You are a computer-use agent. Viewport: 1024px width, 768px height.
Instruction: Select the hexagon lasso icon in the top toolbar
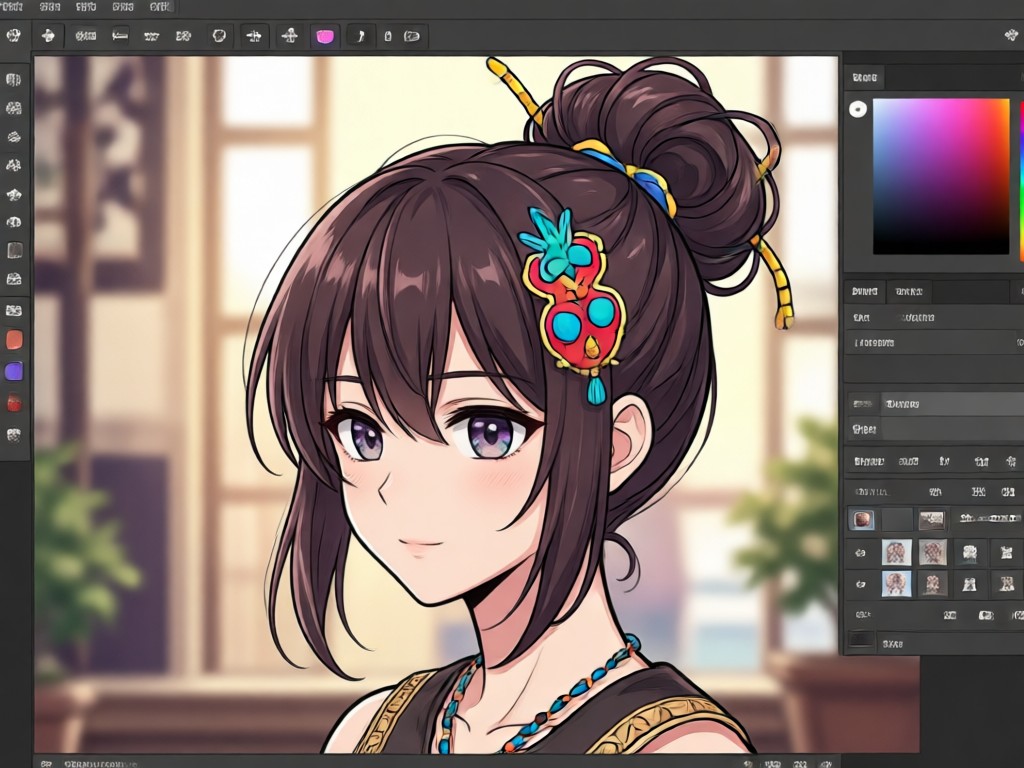point(219,36)
